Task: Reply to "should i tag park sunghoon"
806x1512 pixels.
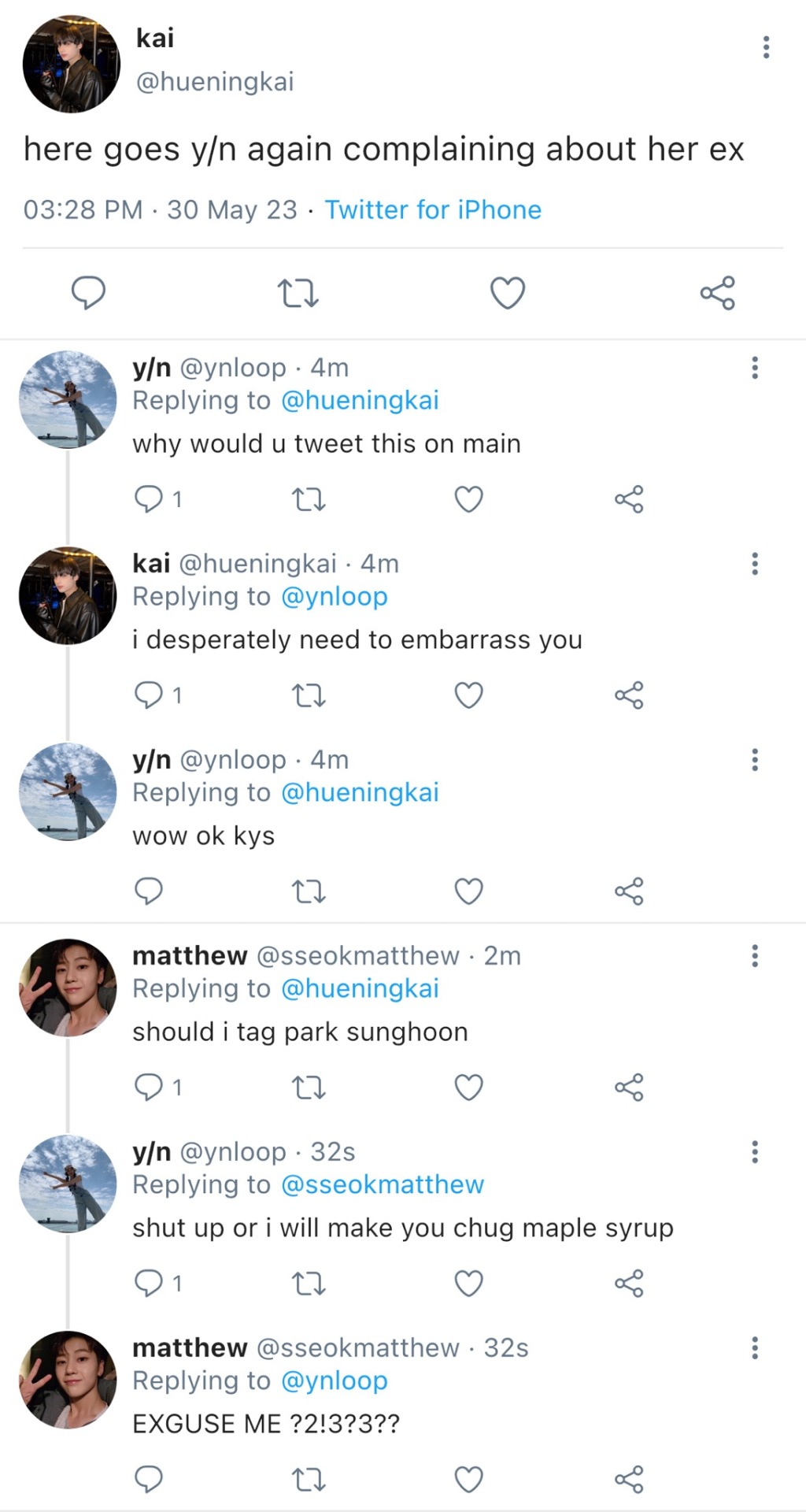Action: click(x=149, y=1088)
